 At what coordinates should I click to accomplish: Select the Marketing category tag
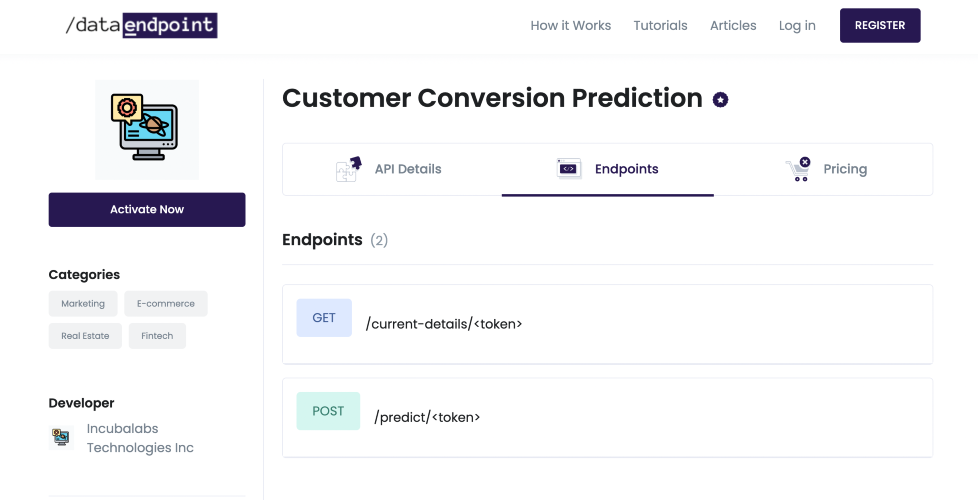(x=83, y=304)
